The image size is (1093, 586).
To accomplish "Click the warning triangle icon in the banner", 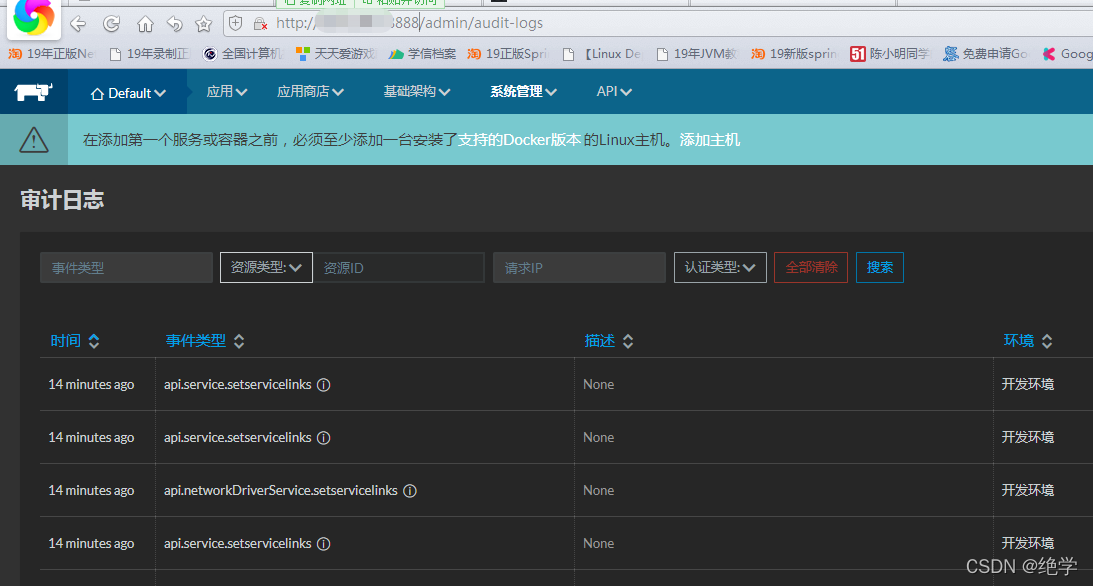I will click(x=33, y=140).
